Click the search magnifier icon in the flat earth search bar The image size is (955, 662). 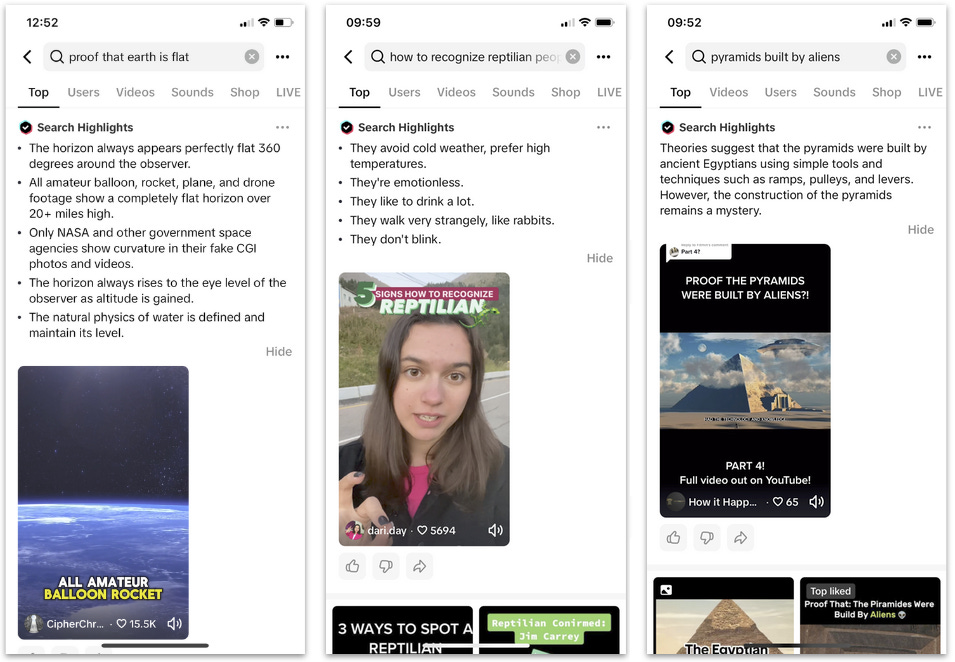57,57
